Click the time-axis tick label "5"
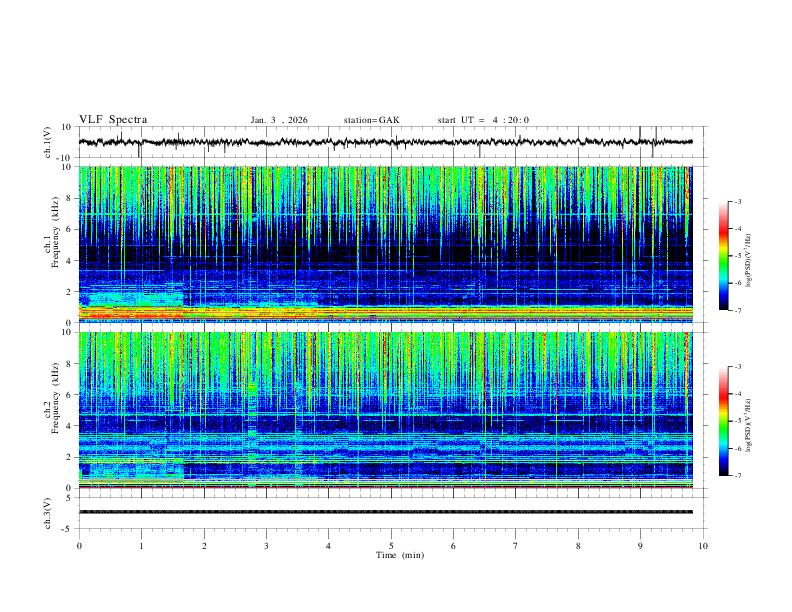The height and width of the screenshot is (612, 792). click(x=391, y=546)
